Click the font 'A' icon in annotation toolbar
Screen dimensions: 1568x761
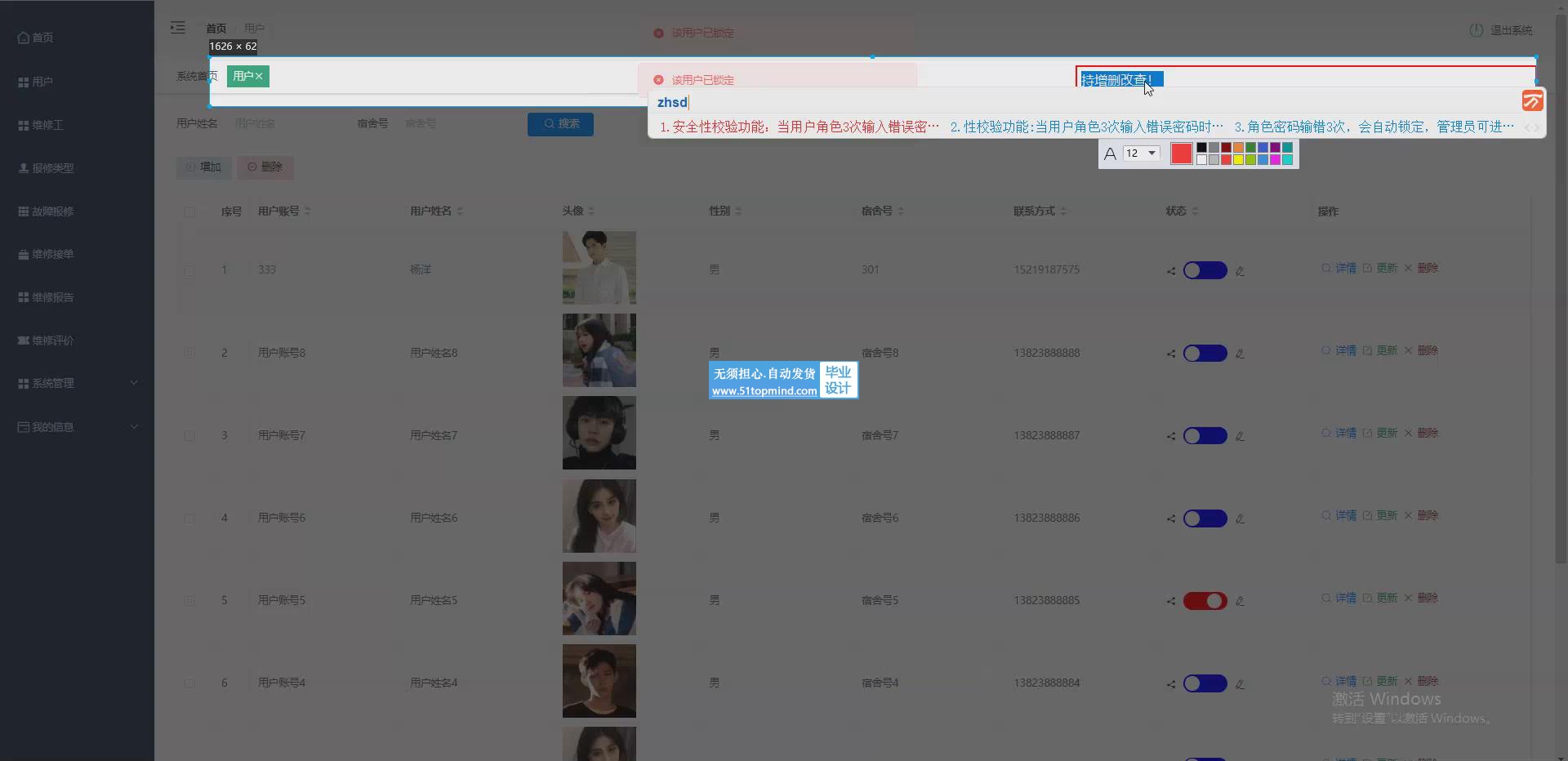pyautogui.click(x=1110, y=154)
